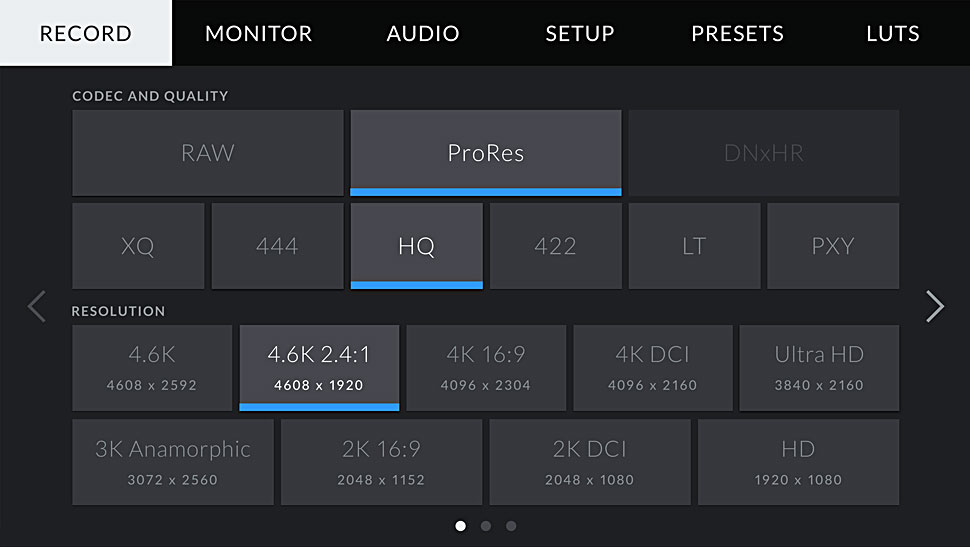Open the LUTS tab

893,33
